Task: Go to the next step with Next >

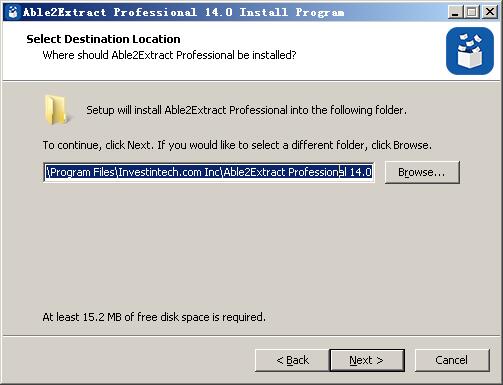Action: tap(367, 360)
